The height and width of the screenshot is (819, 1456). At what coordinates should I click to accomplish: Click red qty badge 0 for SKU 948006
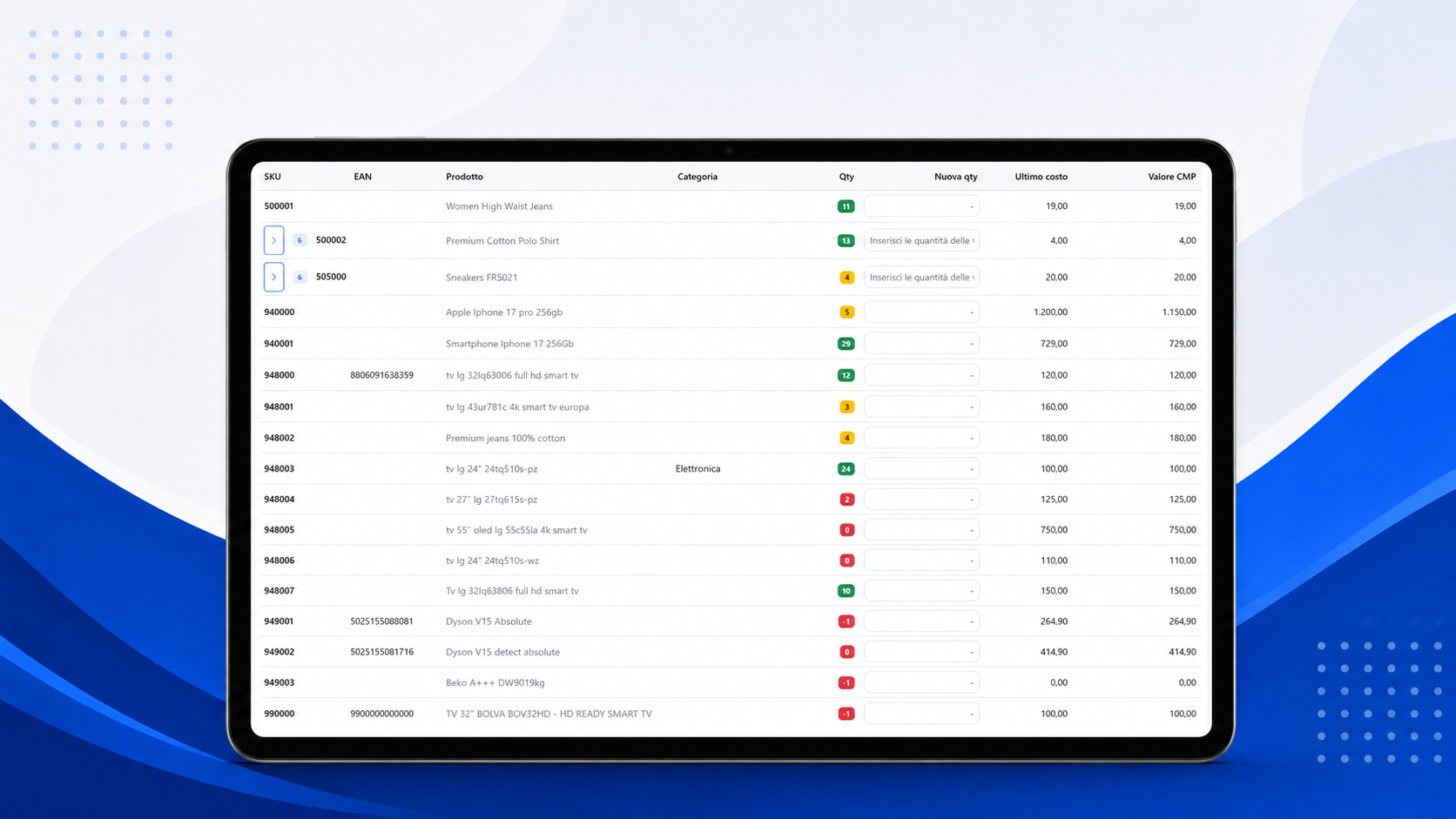[x=846, y=561]
